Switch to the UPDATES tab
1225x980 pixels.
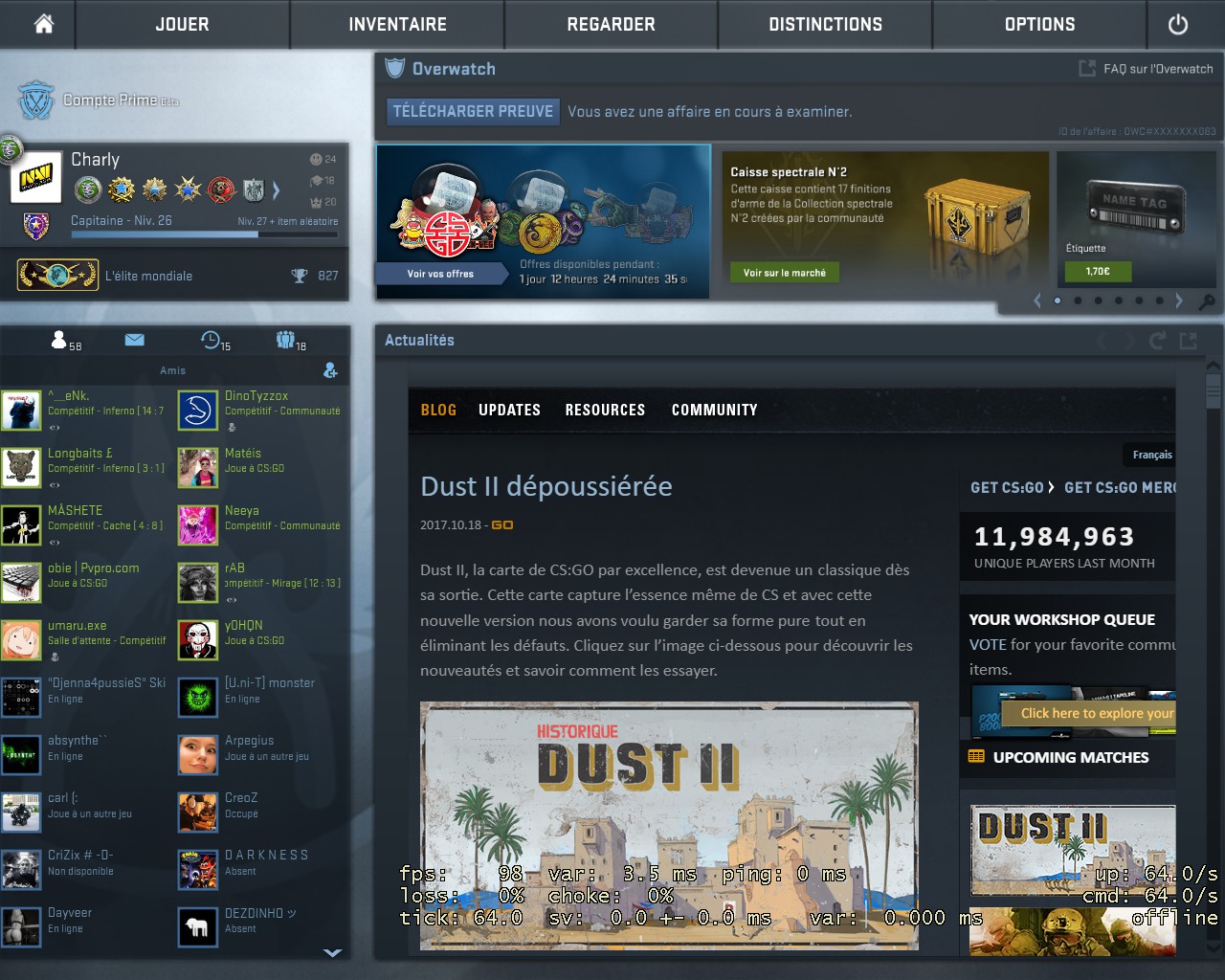(x=509, y=410)
